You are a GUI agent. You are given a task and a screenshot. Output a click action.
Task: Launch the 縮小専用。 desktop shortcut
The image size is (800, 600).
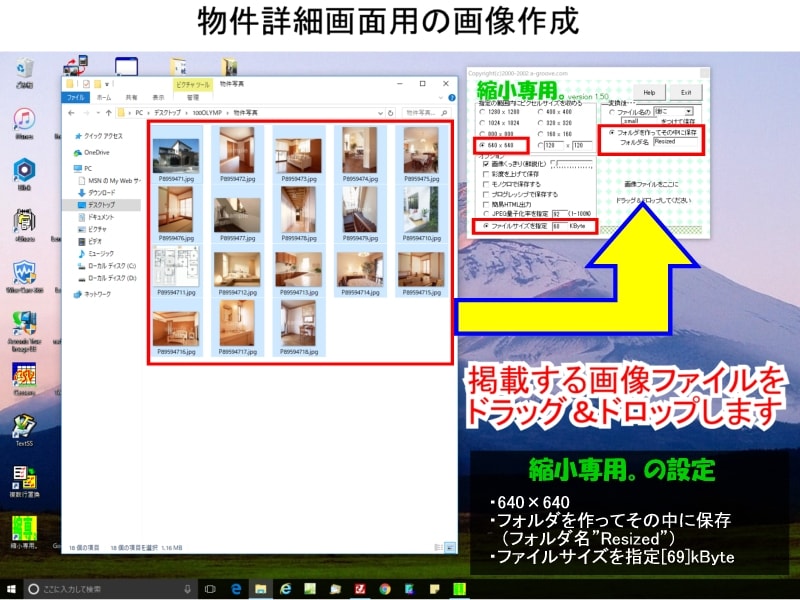coord(24,532)
